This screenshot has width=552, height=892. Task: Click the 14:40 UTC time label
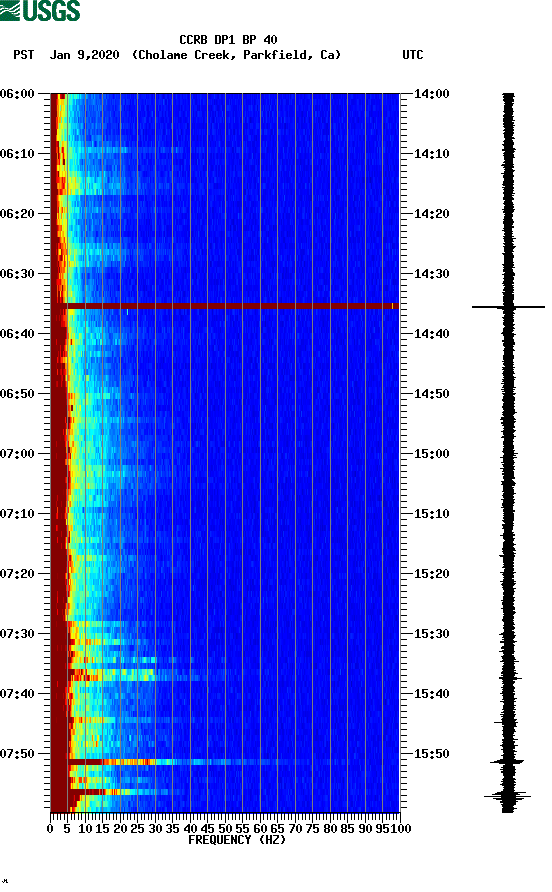coord(432,334)
